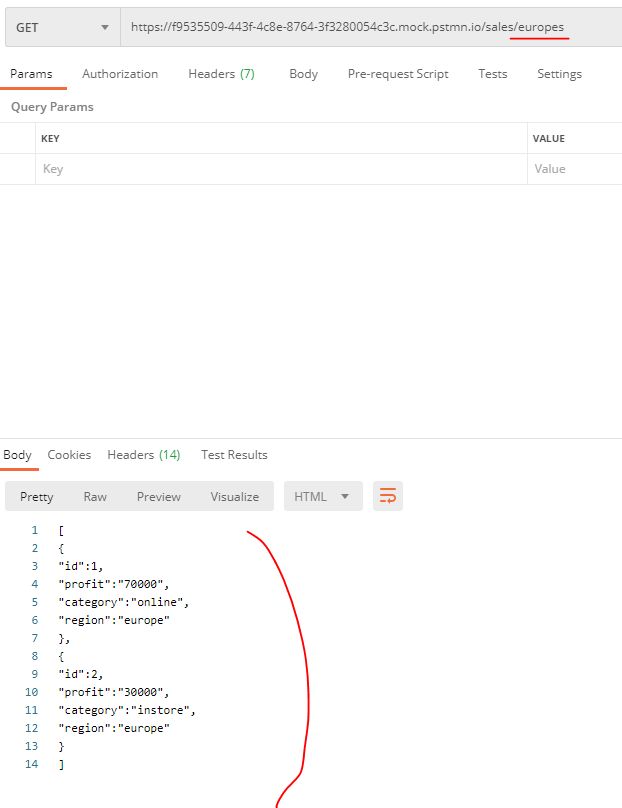Click the KEY column header
The image size is (622, 808).
(50, 139)
